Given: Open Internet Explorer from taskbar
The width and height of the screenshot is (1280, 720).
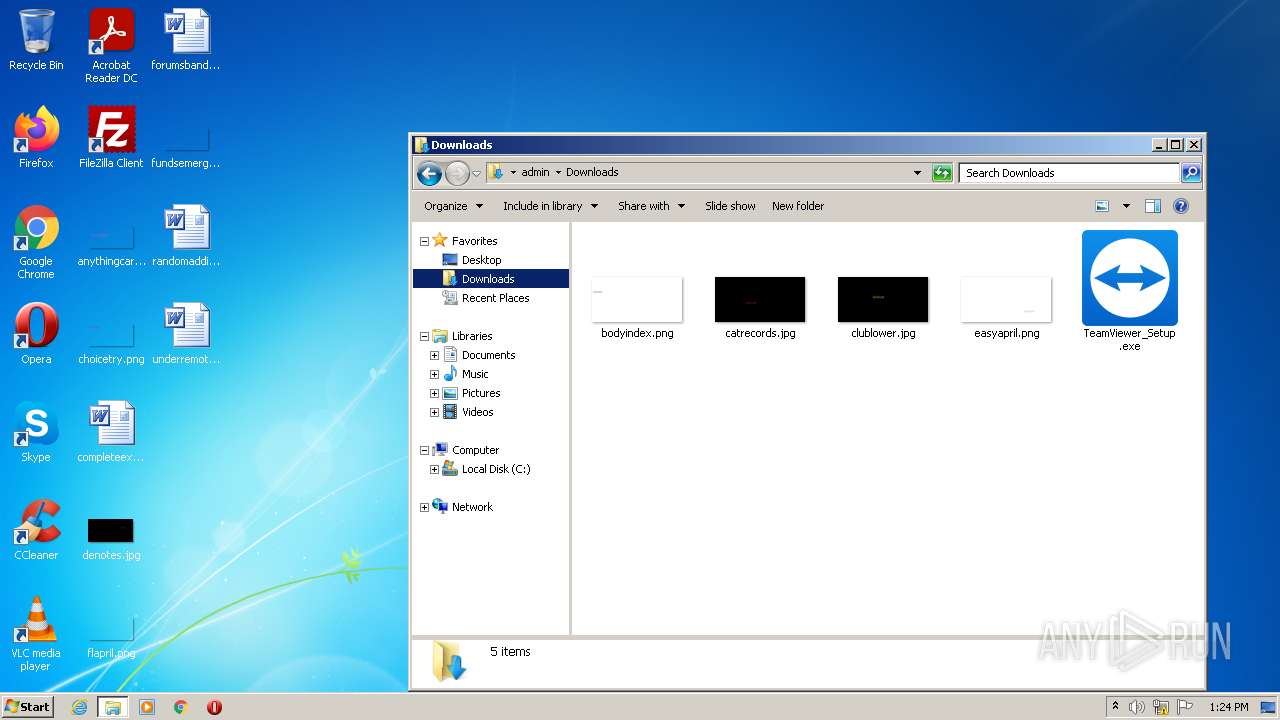Looking at the screenshot, I should [x=80, y=707].
